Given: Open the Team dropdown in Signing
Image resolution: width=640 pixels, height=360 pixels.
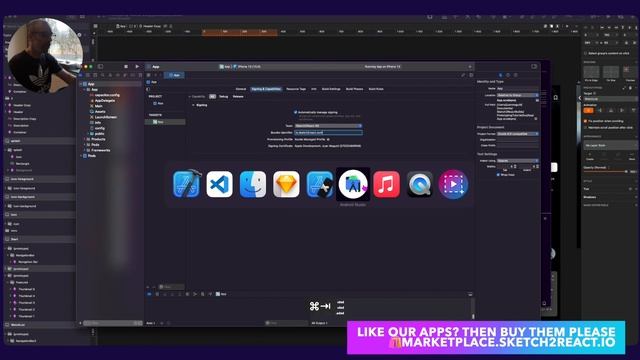Looking at the screenshot, I should [x=328, y=126].
